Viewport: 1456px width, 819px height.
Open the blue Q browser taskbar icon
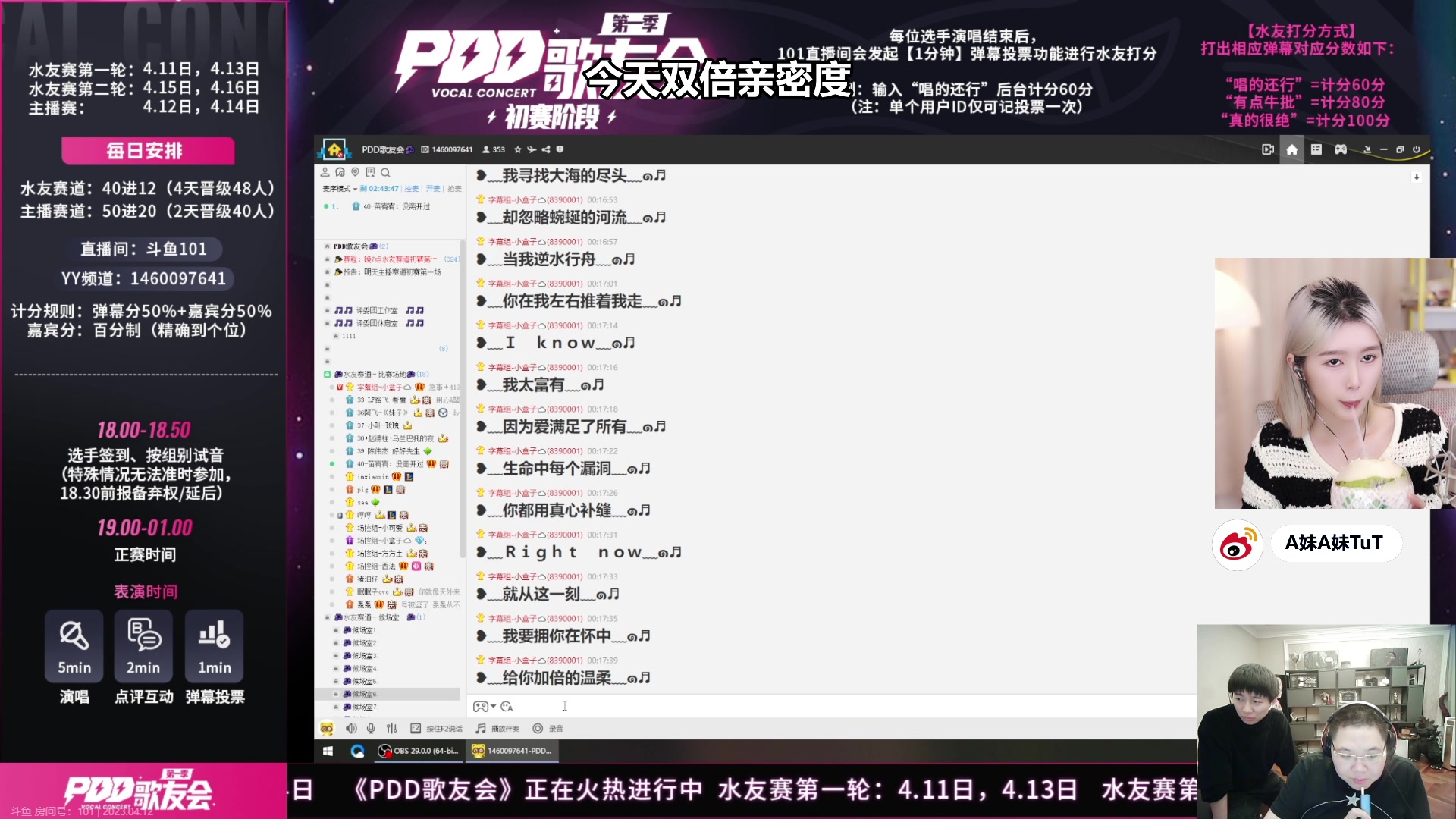[x=358, y=751]
